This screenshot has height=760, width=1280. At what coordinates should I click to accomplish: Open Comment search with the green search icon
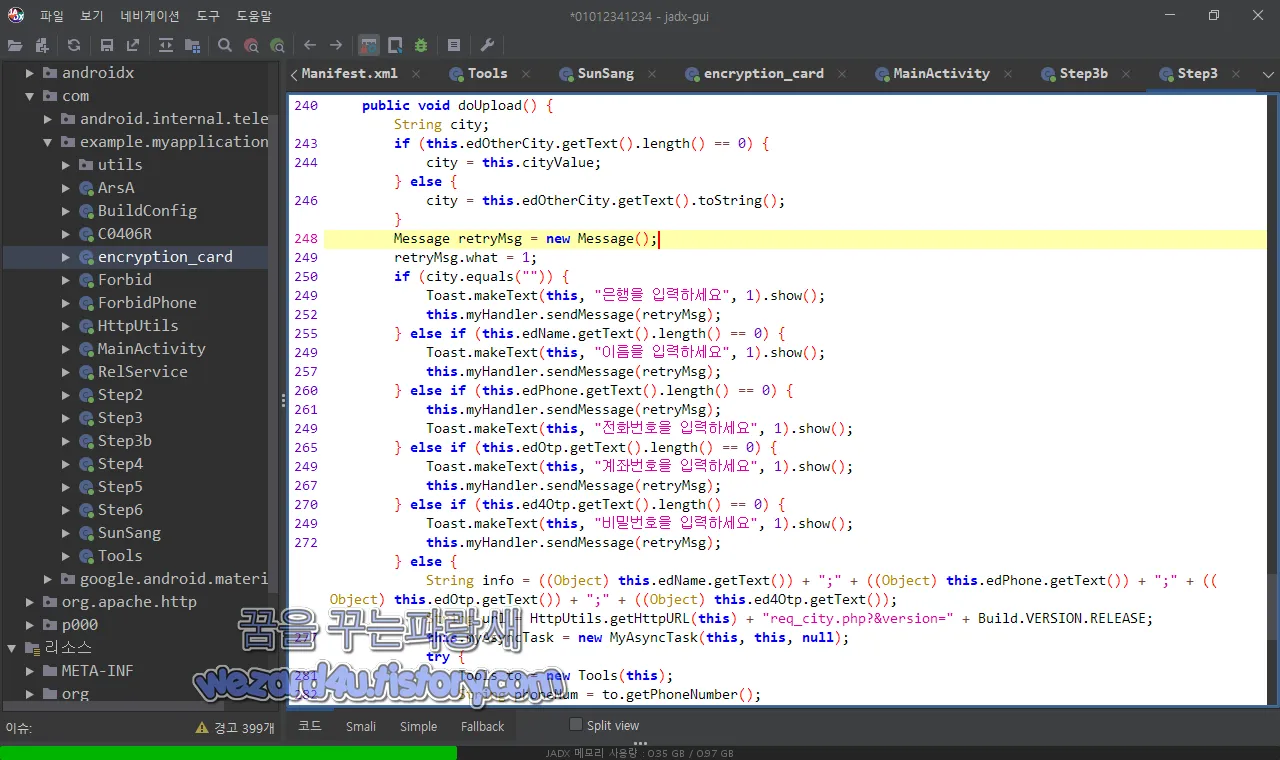[x=277, y=45]
